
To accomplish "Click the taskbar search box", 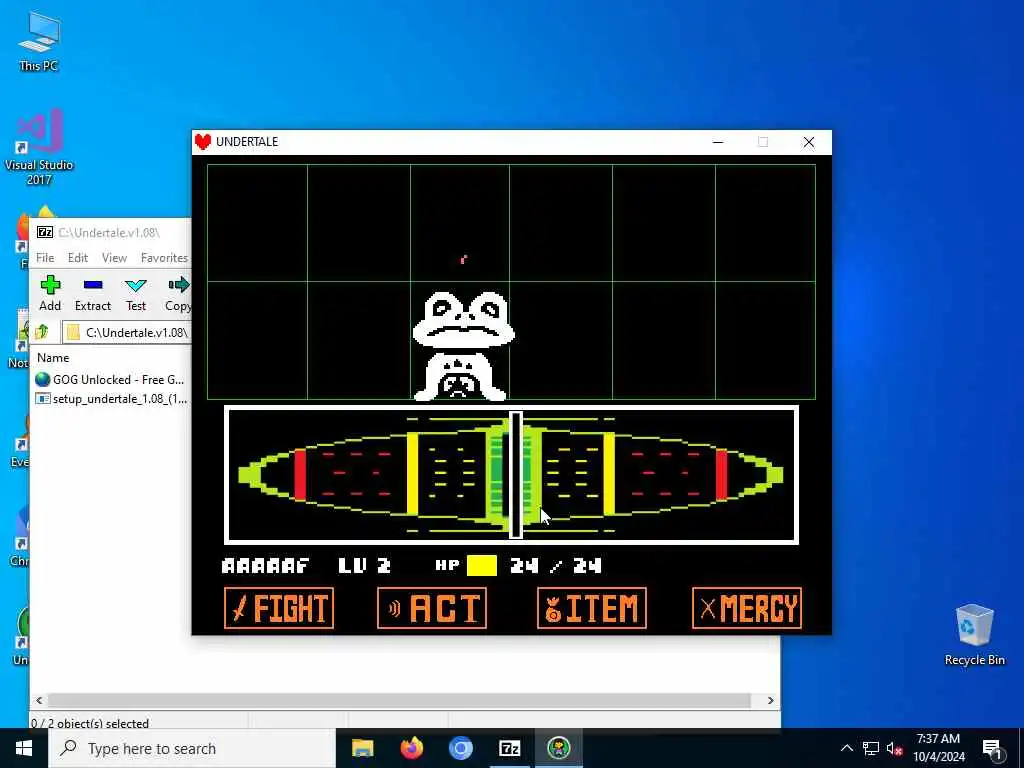I will click(x=193, y=748).
